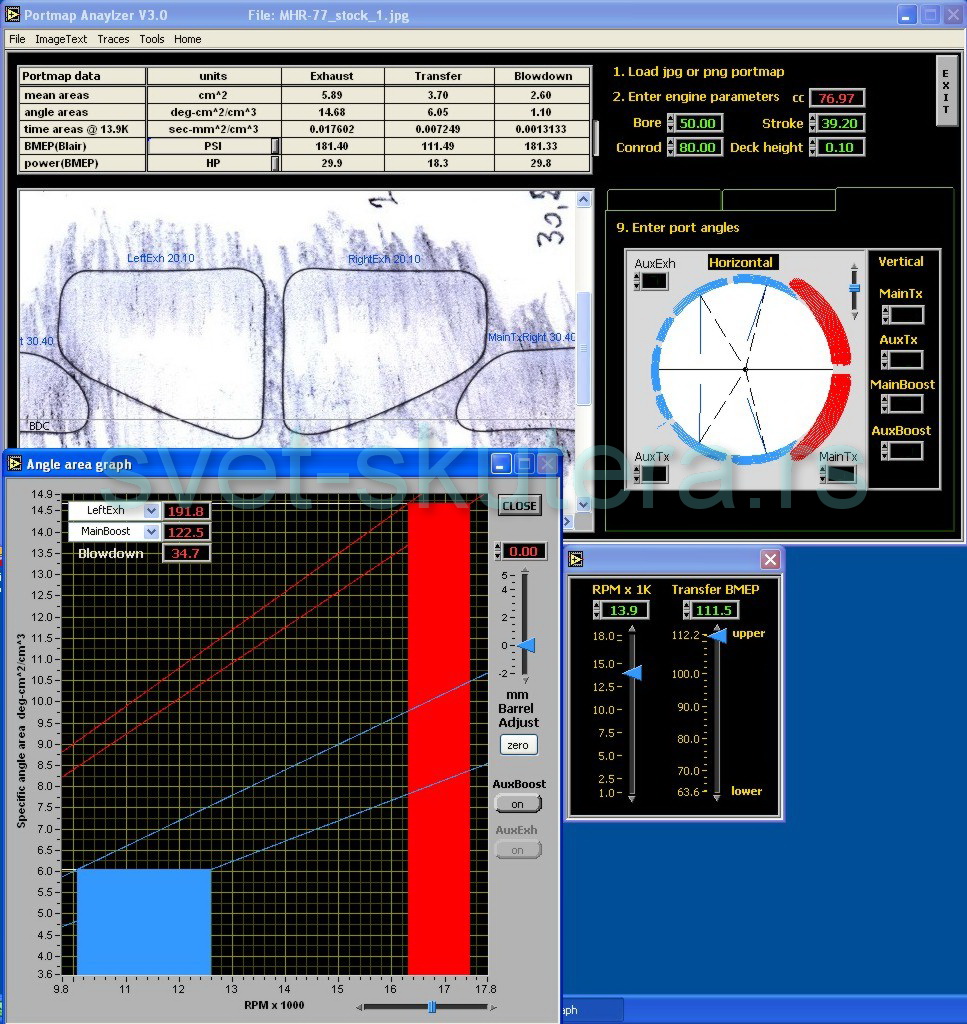Click the MainTx horizontal angle field
This screenshot has height=1024, width=967.
(842, 475)
